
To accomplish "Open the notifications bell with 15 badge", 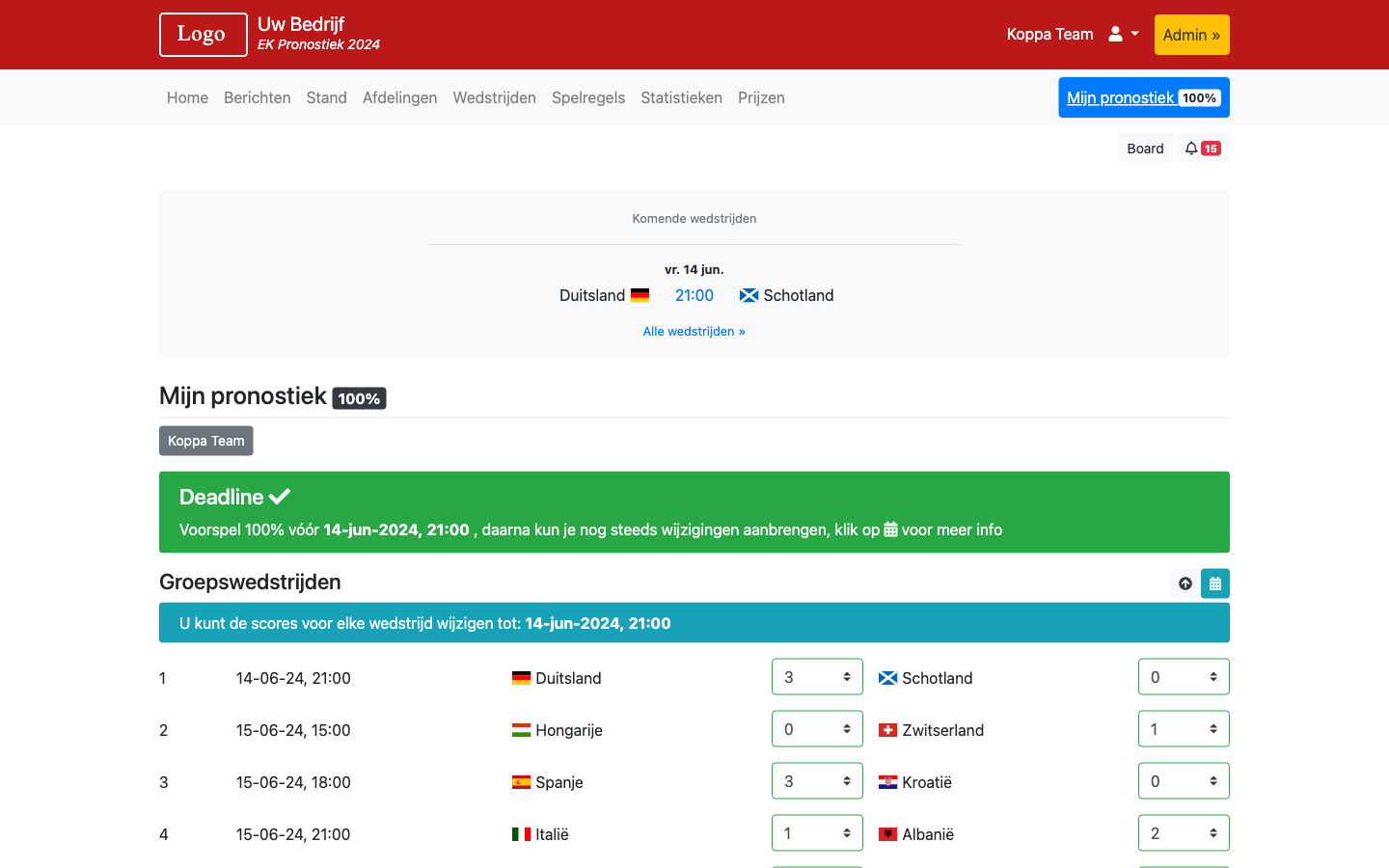I will click(1203, 149).
